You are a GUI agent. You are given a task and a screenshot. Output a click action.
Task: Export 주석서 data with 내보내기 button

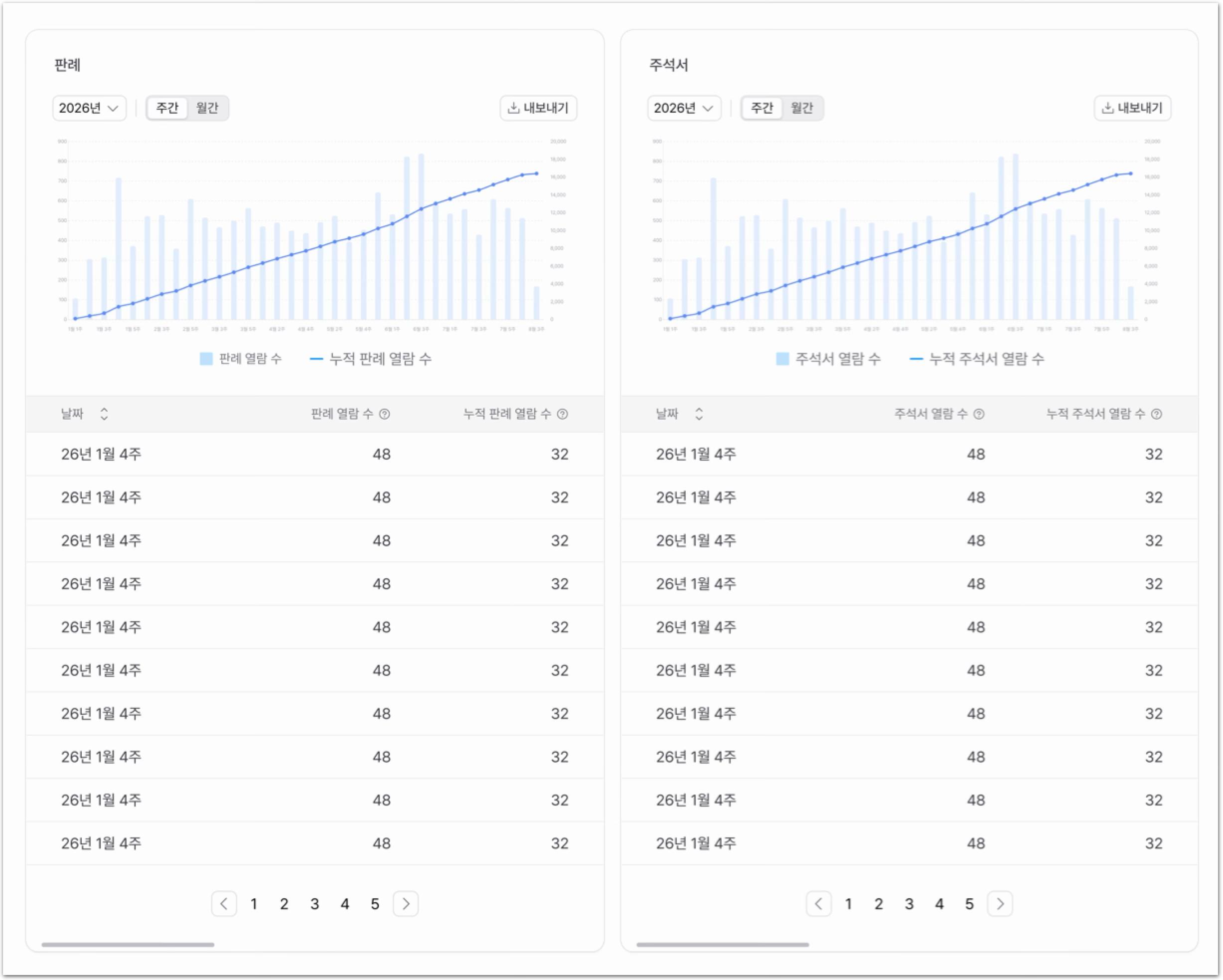[1133, 108]
